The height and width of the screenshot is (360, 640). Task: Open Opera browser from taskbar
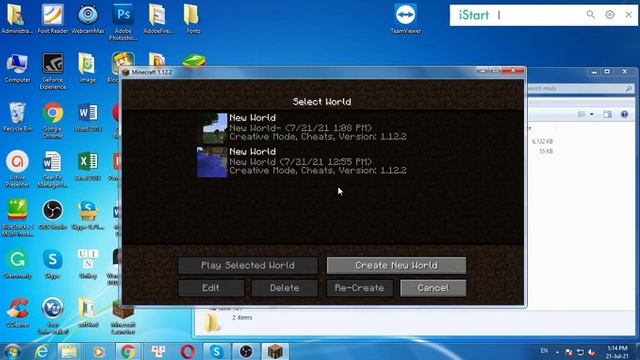click(x=187, y=351)
